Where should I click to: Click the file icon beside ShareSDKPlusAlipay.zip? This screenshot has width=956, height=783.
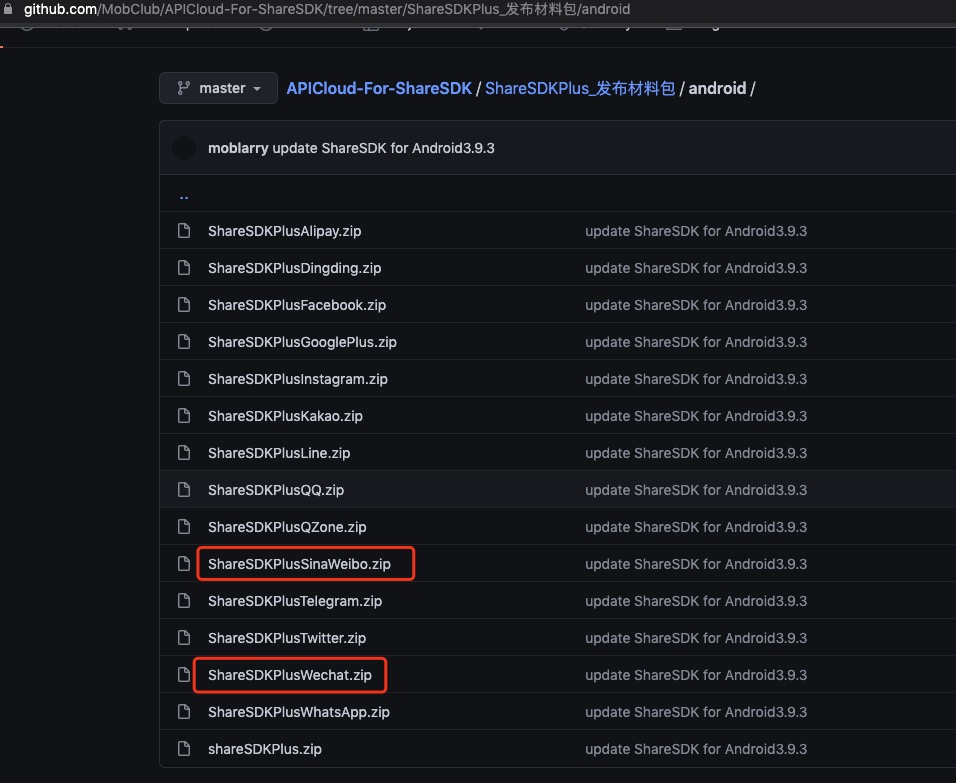tap(184, 231)
